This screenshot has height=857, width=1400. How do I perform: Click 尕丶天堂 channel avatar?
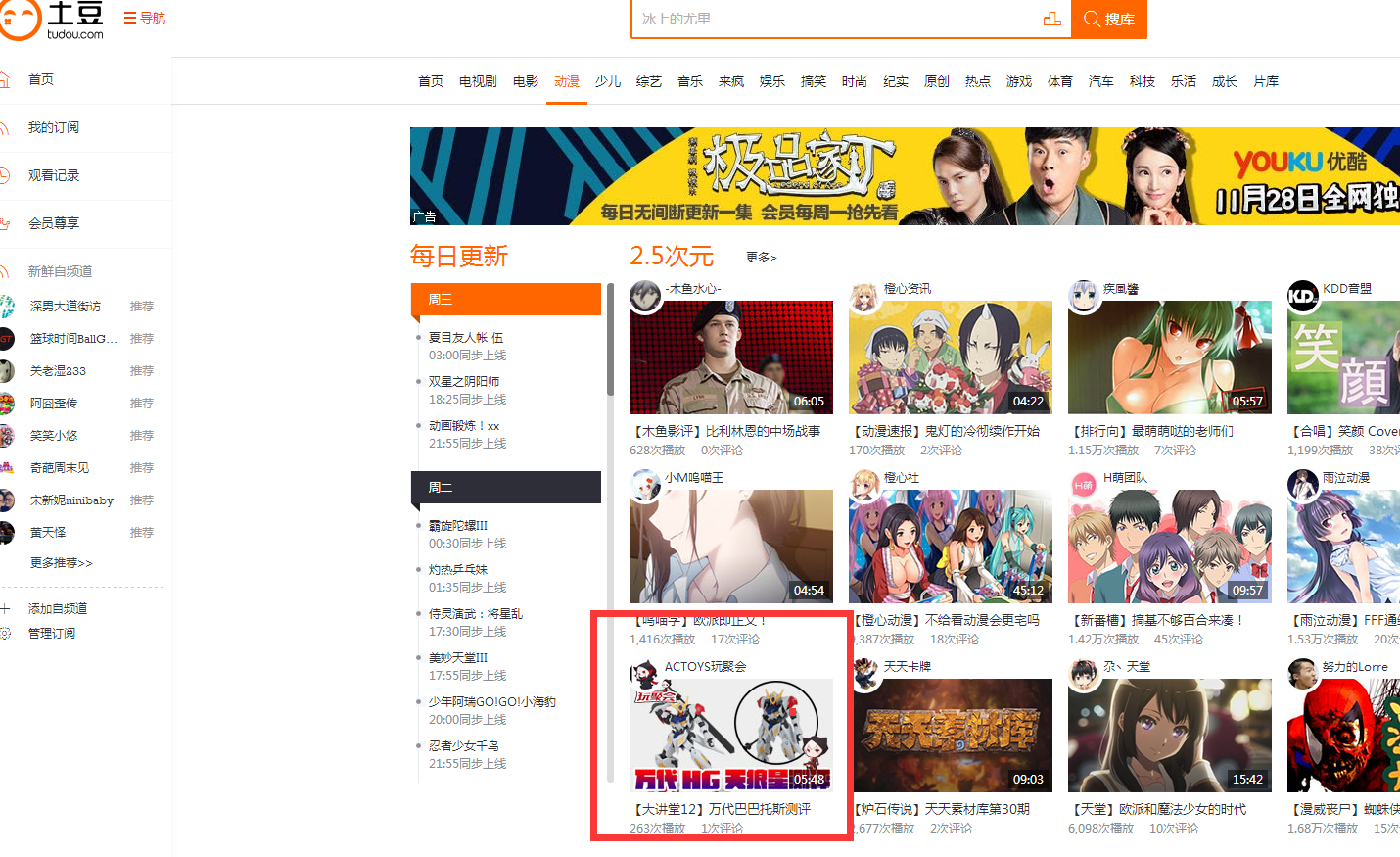1084,675
